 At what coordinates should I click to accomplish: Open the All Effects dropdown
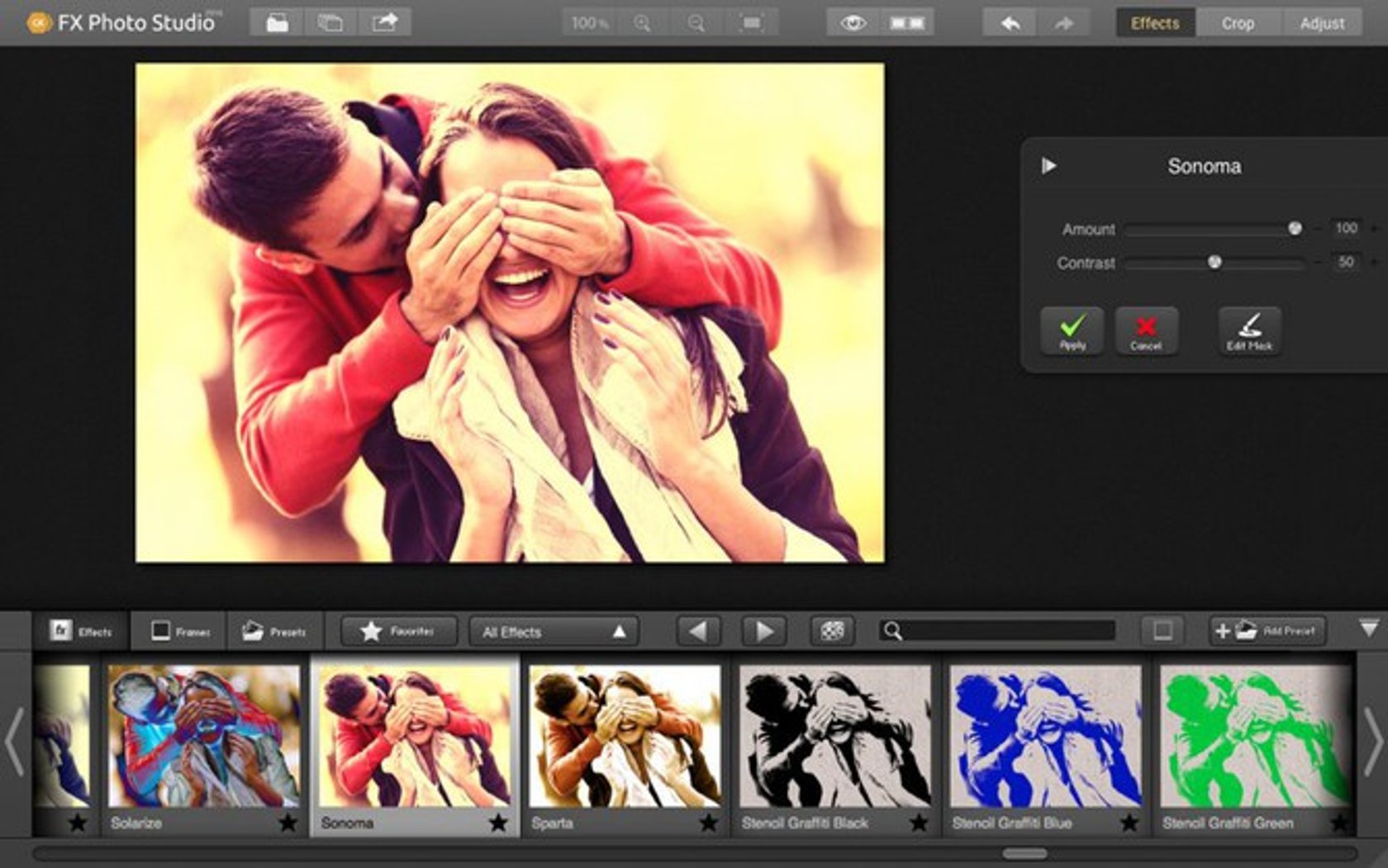(x=552, y=631)
